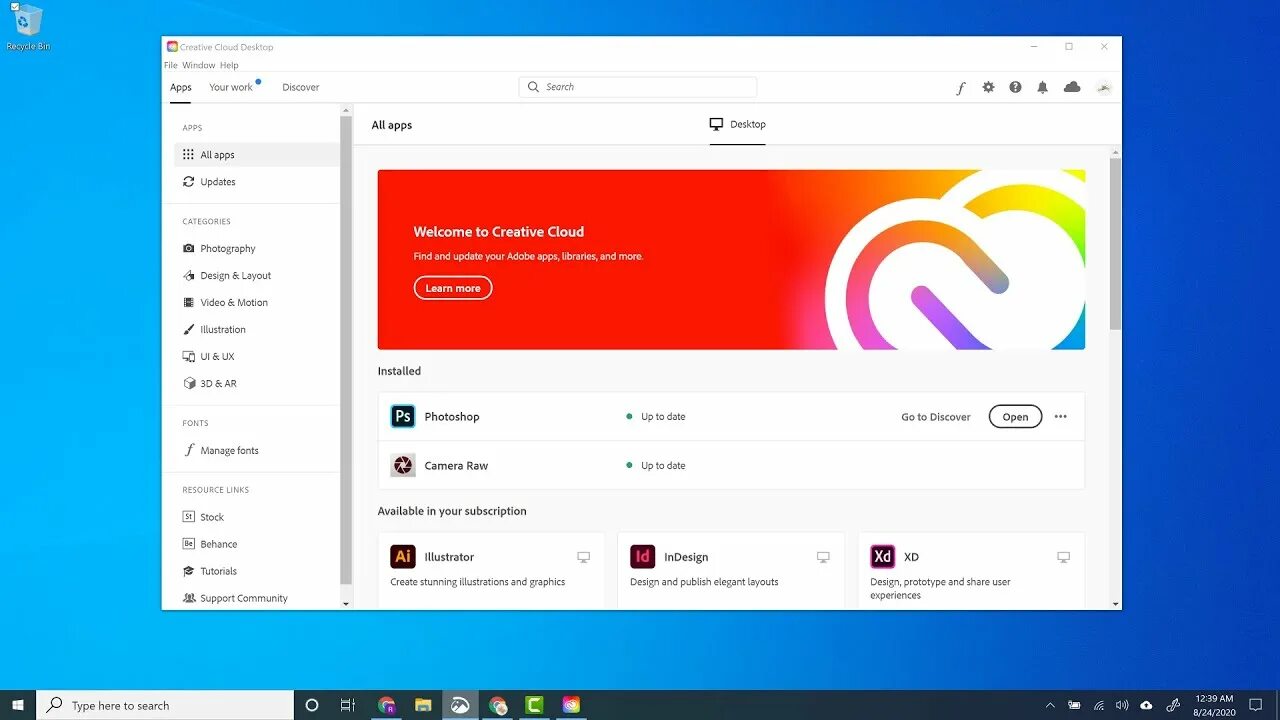1280x720 pixels.
Task: Check cloud sync status icon
Action: click(1072, 87)
